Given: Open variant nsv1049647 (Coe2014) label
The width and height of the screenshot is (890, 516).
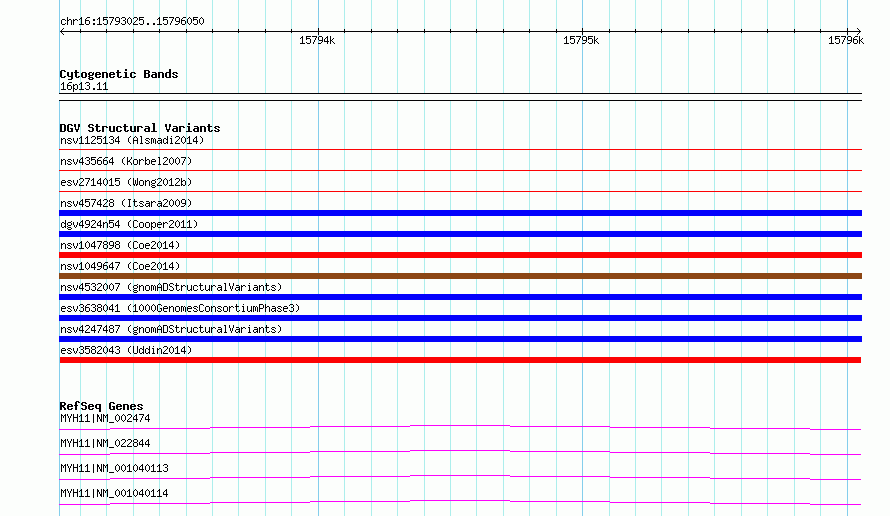Looking at the screenshot, I should 120,266.
